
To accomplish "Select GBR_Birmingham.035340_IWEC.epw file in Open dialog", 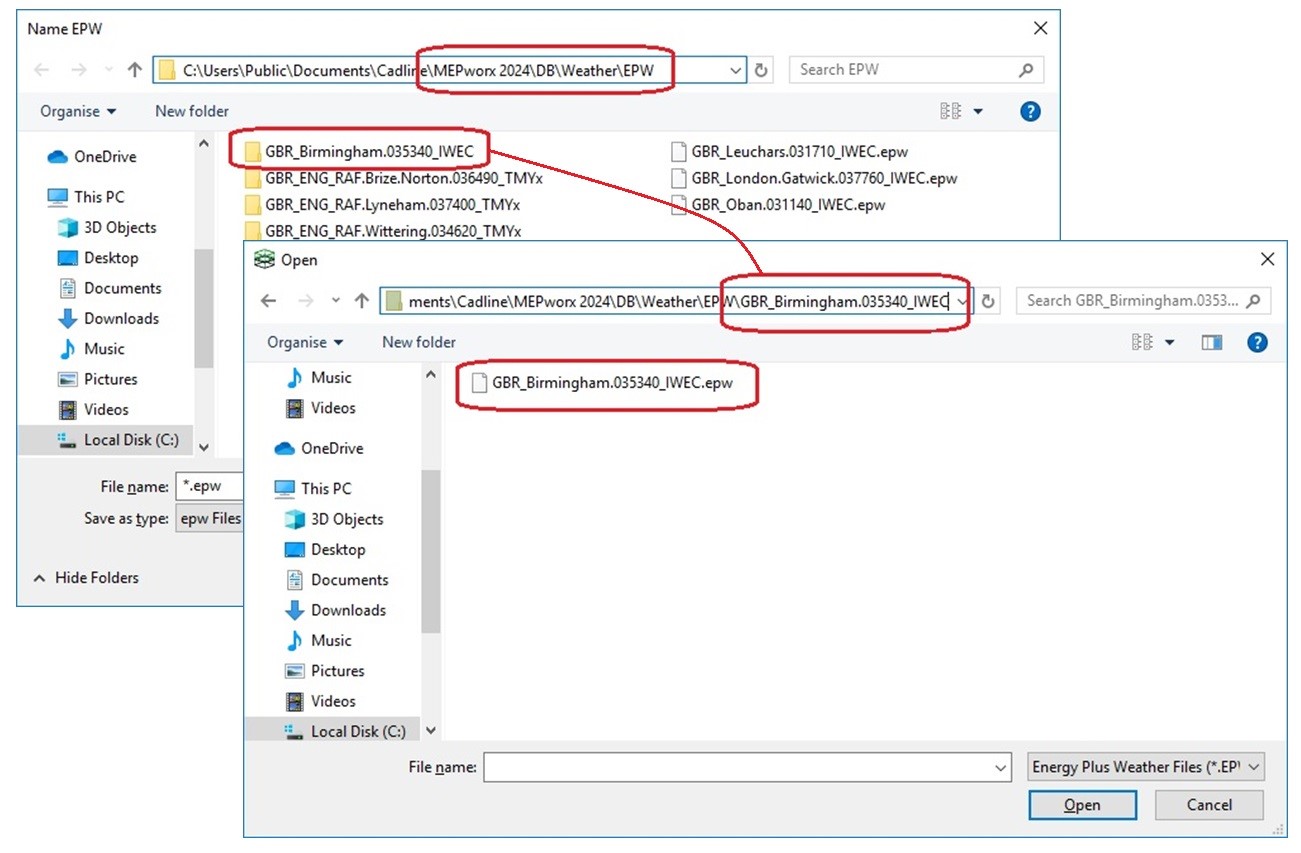I will point(603,382).
